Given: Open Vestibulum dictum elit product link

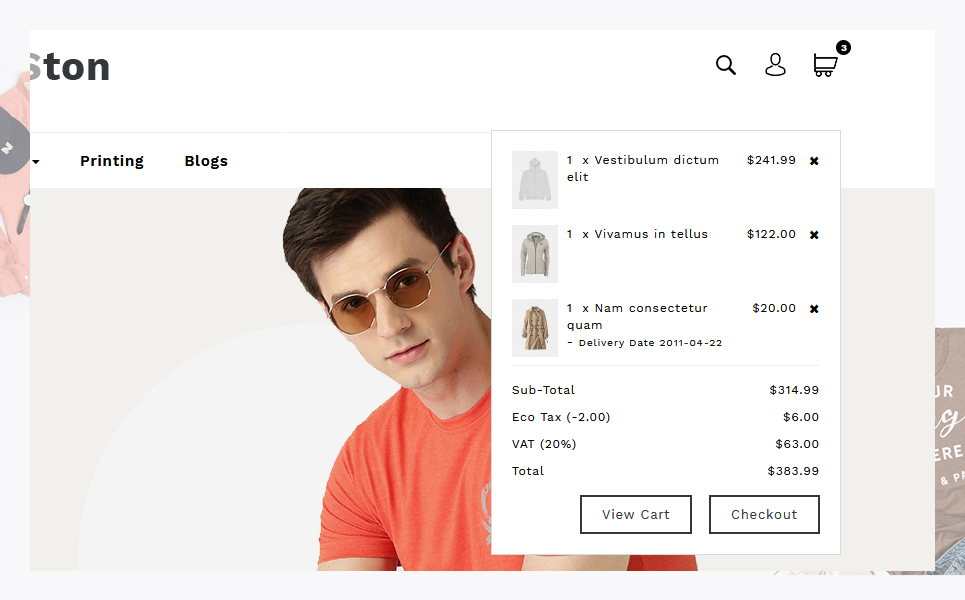Looking at the screenshot, I should point(643,168).
